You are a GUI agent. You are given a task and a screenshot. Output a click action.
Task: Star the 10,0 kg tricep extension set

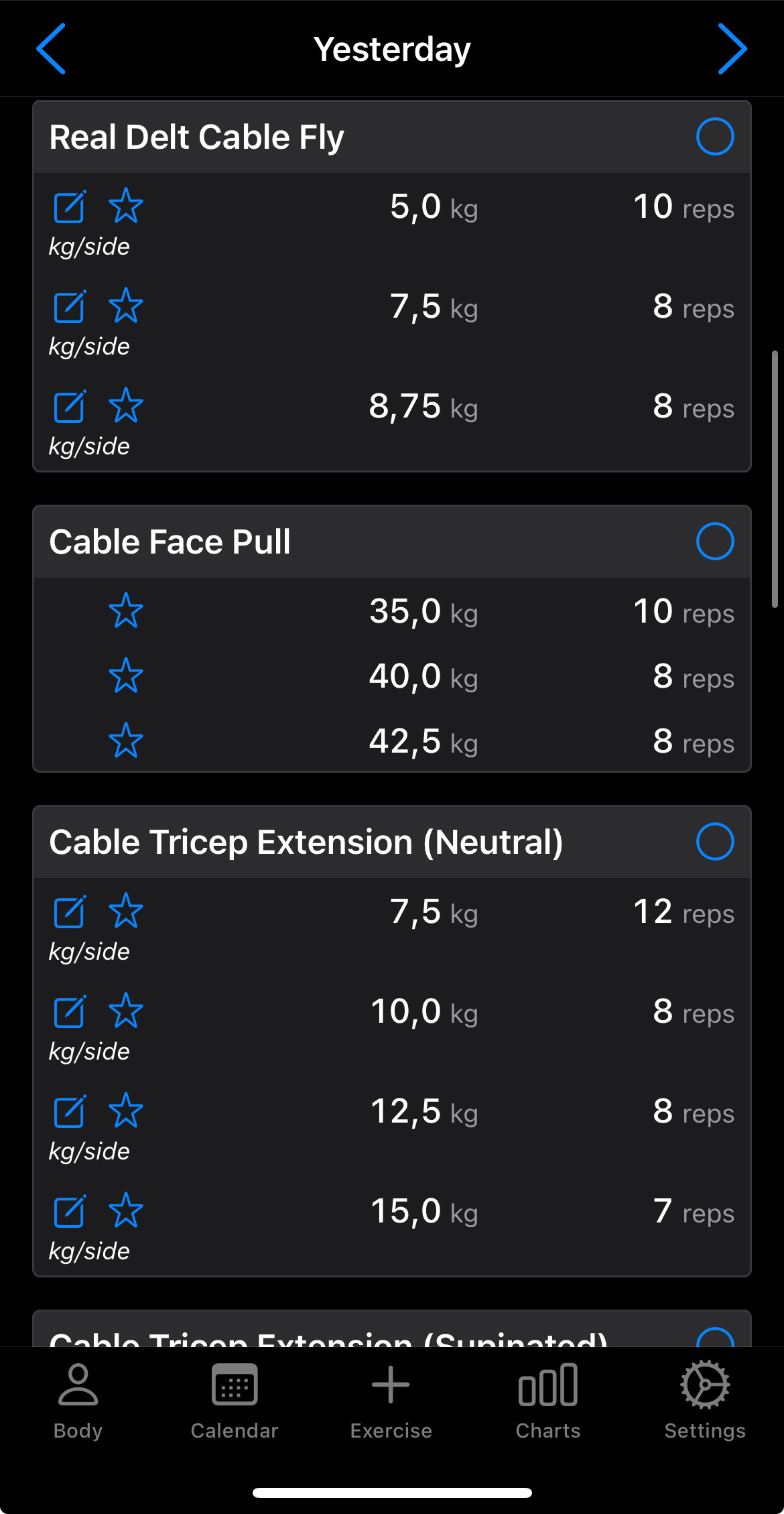pos(126,1011)
